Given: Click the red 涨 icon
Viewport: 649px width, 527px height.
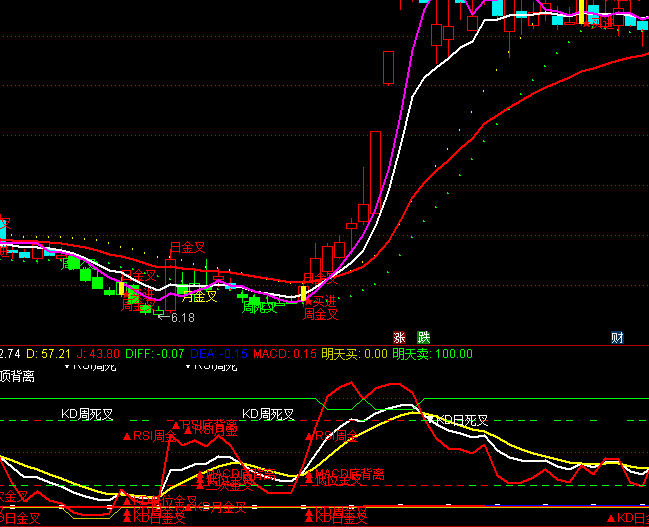Looking at the screenshot, I should point(400,338).
